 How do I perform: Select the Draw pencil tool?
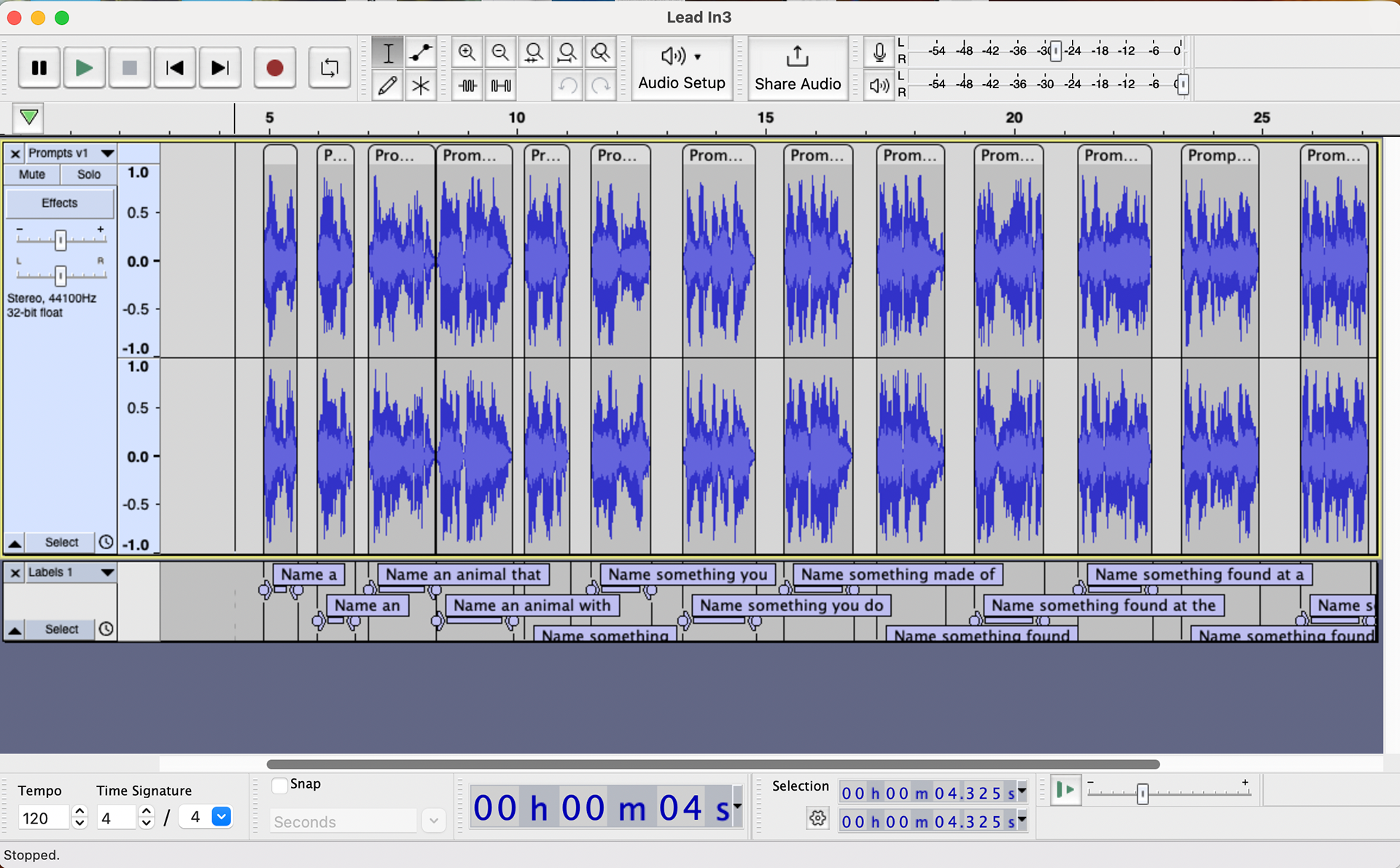point(388,86)
